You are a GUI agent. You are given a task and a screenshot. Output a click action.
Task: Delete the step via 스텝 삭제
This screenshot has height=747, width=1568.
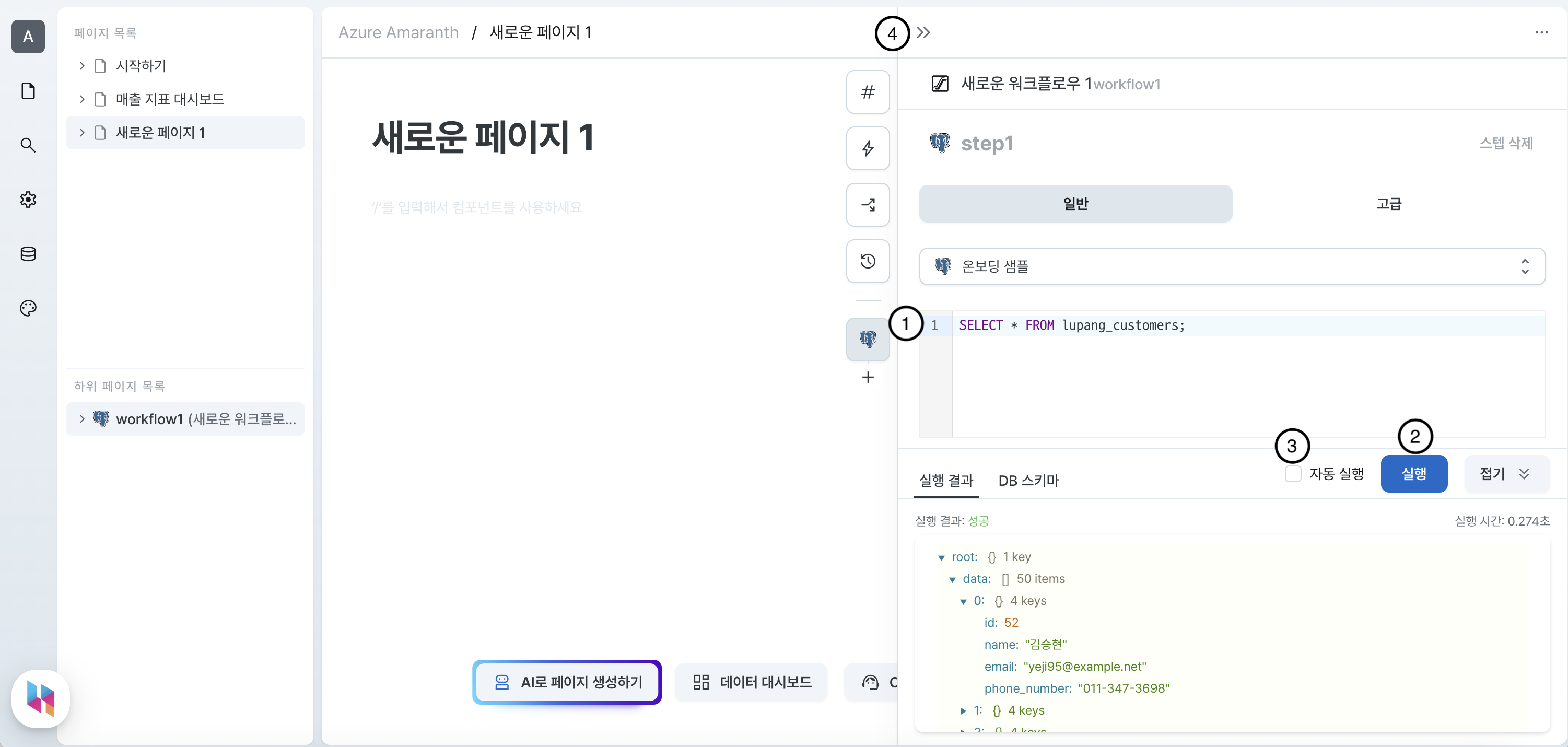pos(1506,143)
